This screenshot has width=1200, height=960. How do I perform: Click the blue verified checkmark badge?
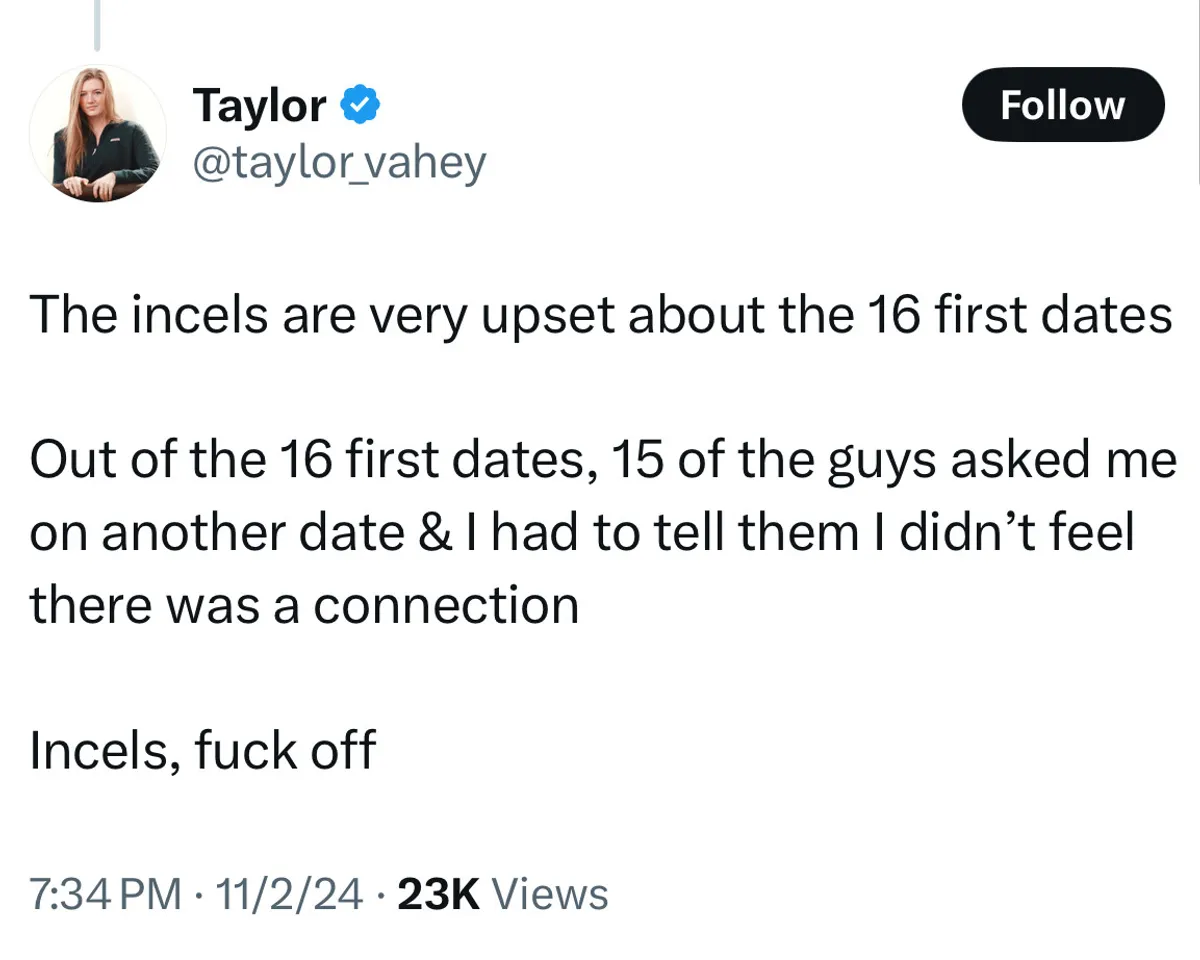click(359, 104)
